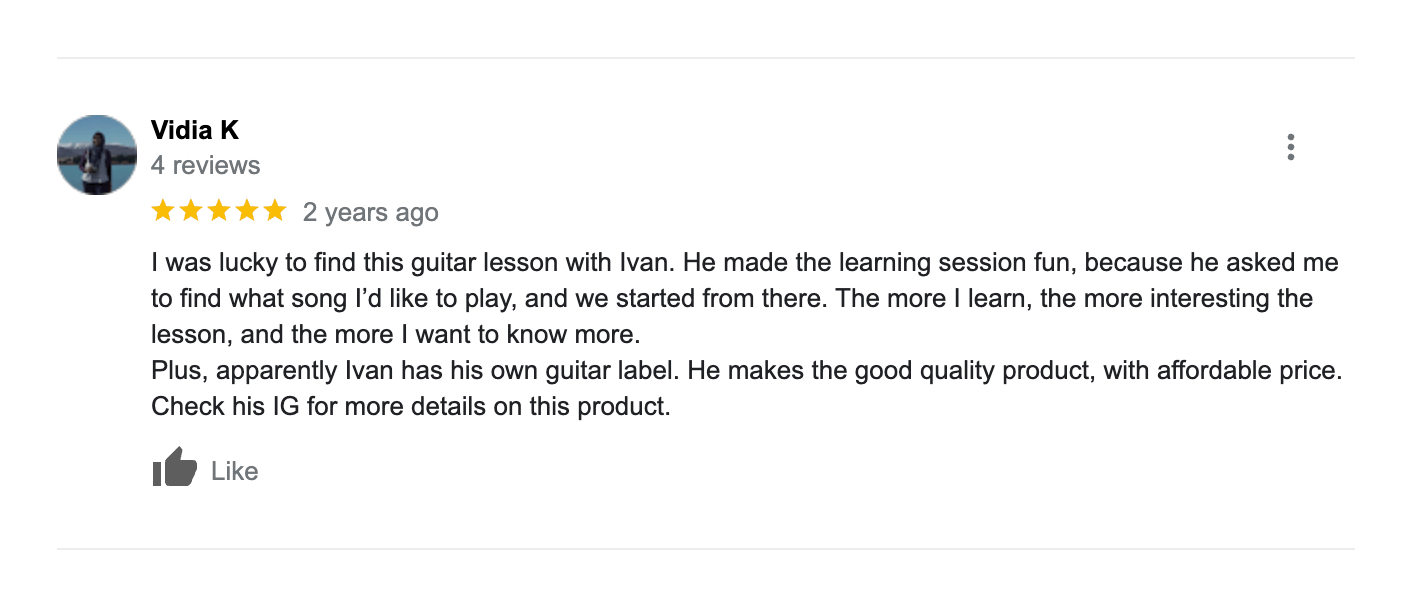
Task: Click the Like text label
Action: [x=233, y=470]
